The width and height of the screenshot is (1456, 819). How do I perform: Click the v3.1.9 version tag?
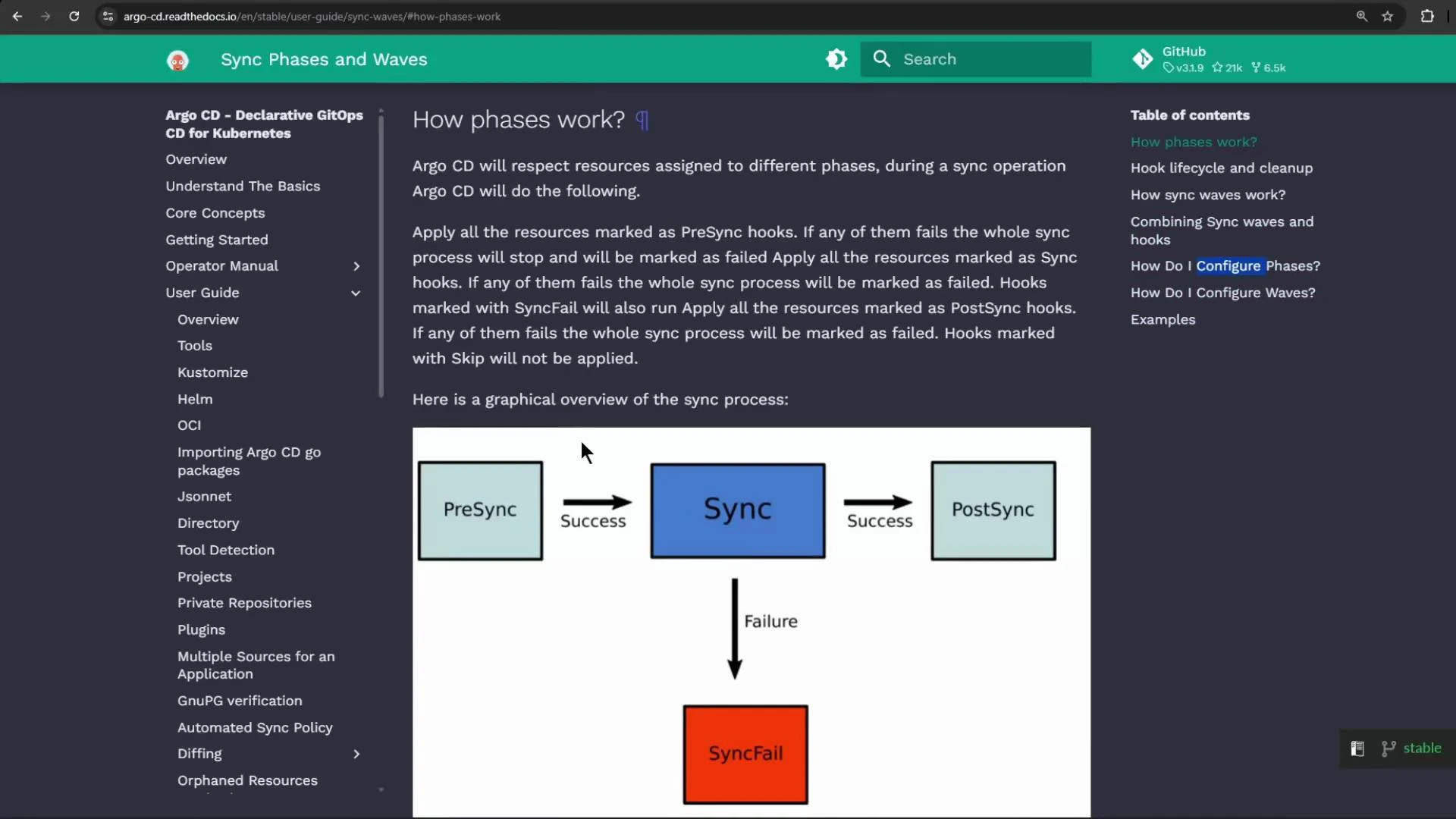point(1183,68)
